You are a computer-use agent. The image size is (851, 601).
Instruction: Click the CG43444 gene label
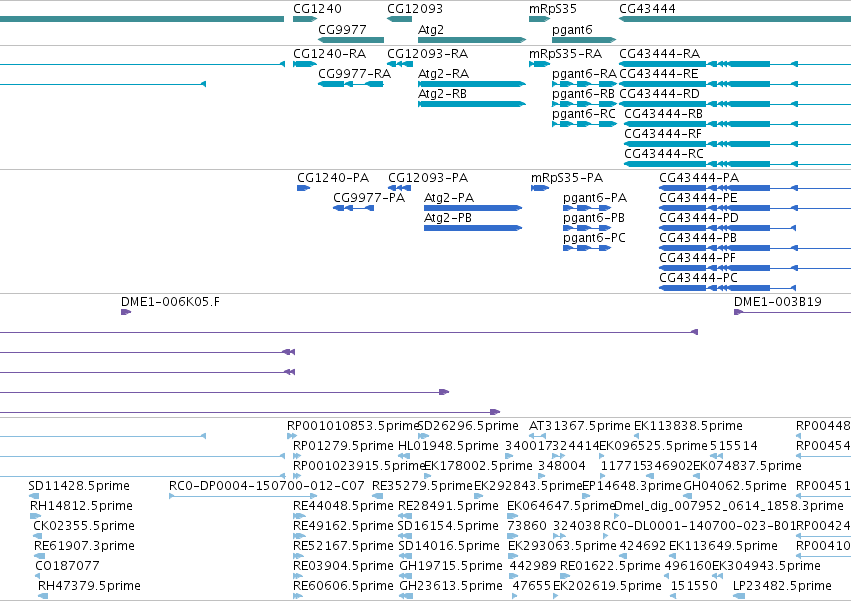click(x=647, y=9)
